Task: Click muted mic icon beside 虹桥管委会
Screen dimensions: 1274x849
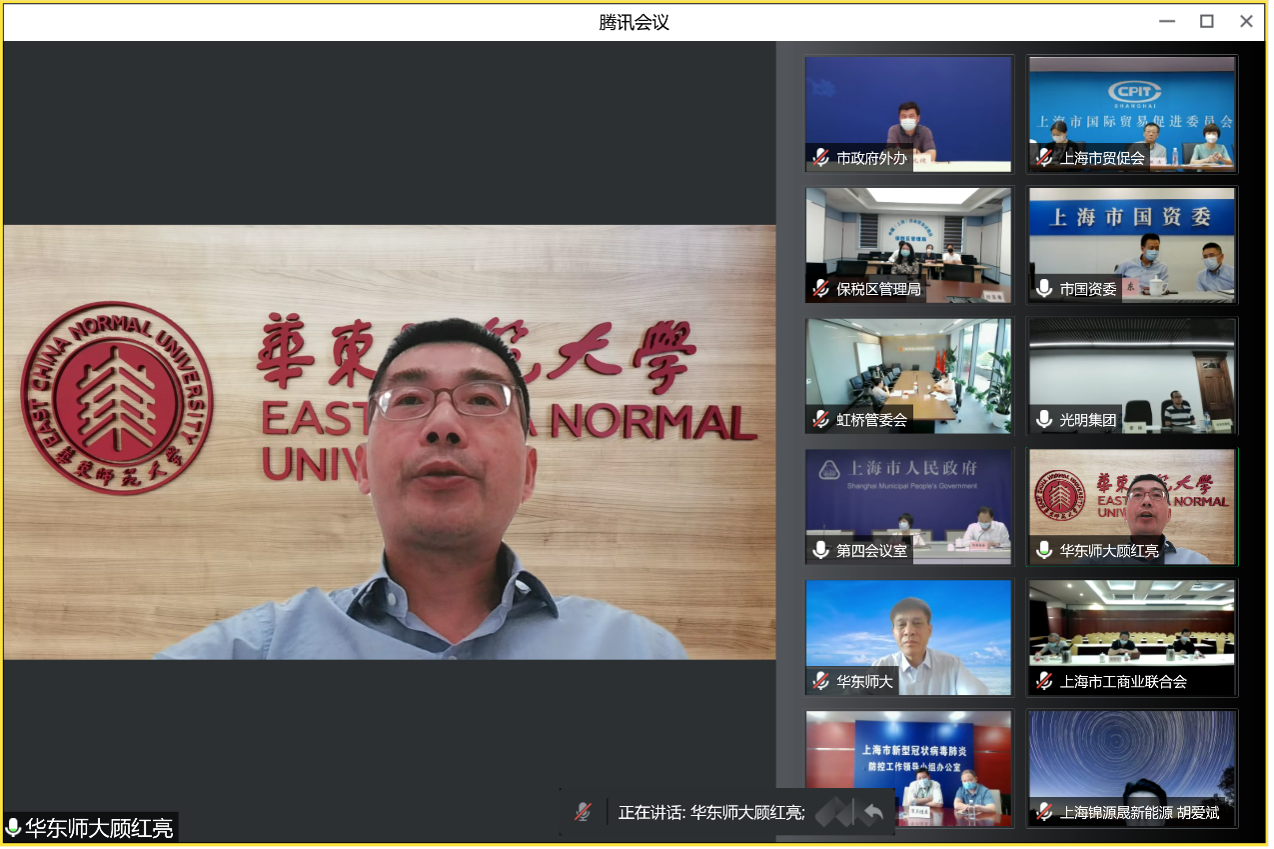Action: click(821, 419)
